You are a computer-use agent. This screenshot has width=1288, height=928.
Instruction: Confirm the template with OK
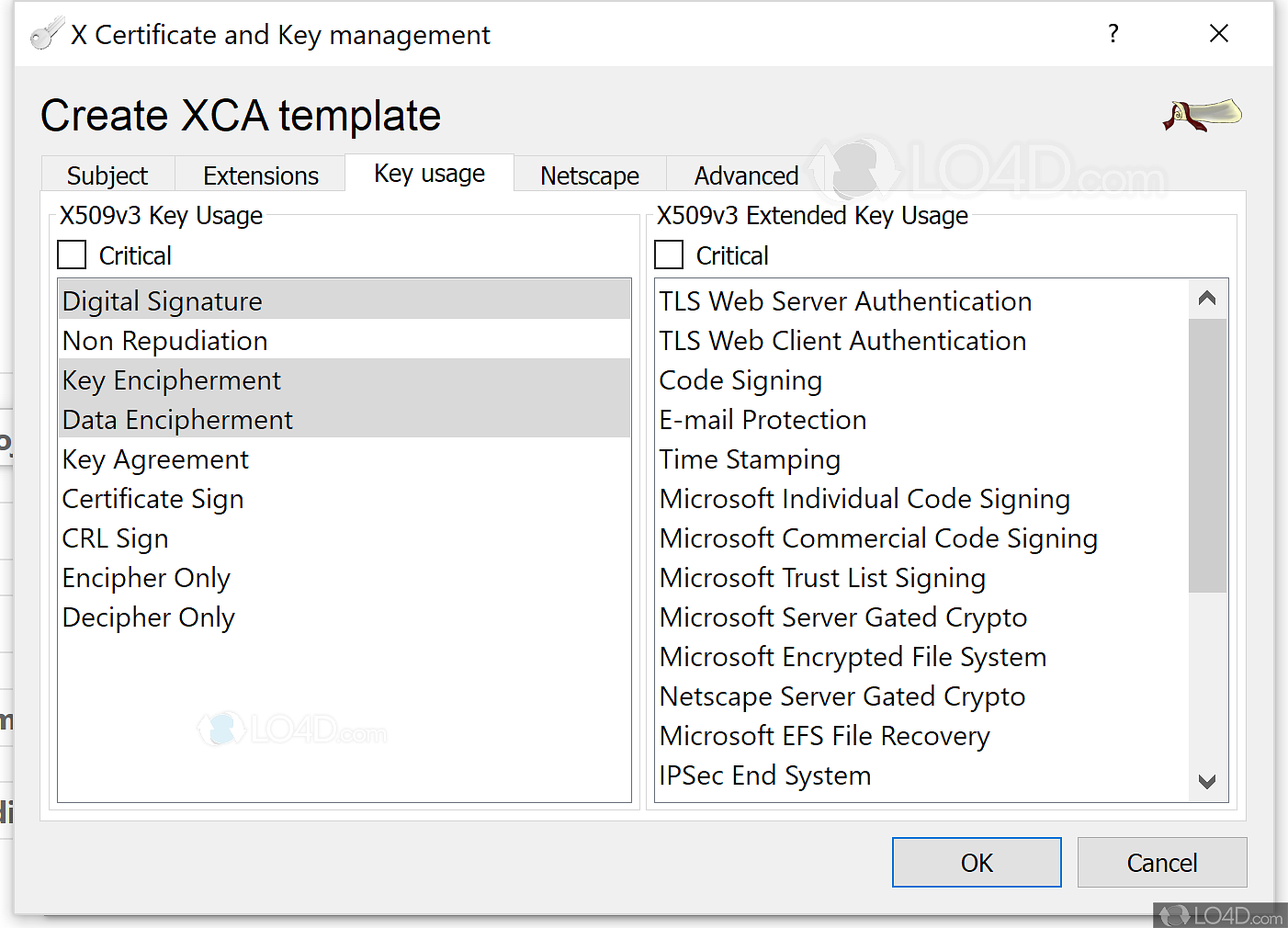click(x=976, y=862)
